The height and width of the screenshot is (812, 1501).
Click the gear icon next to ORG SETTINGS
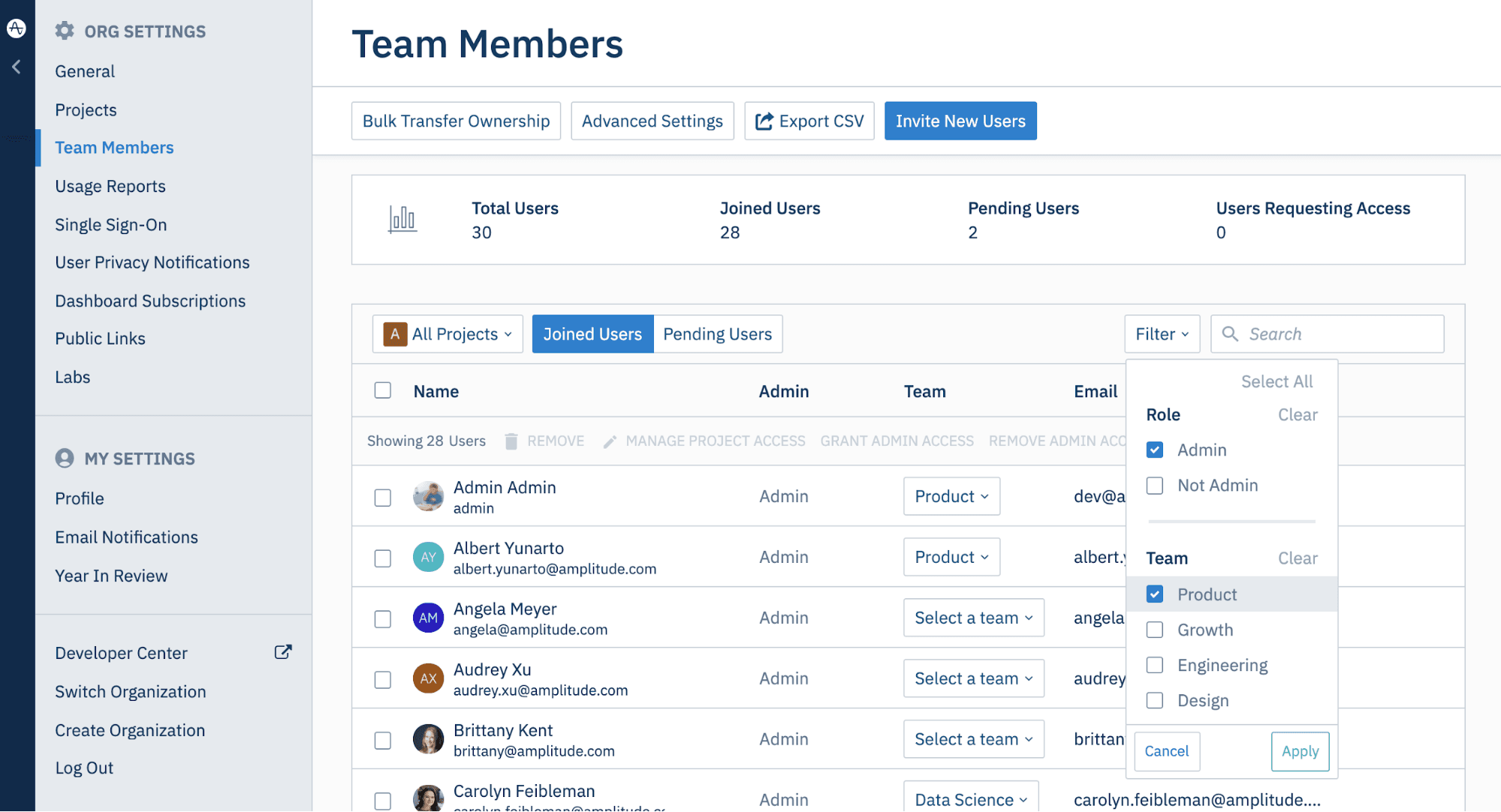tap(65, 31)
